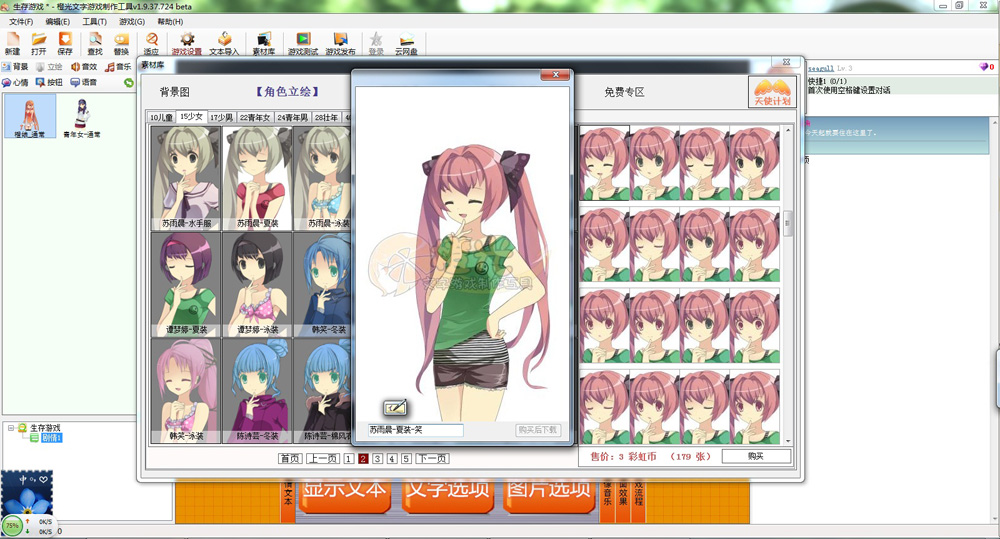Open 游戏设置 game settings gear icon

[x=187, y=40]
